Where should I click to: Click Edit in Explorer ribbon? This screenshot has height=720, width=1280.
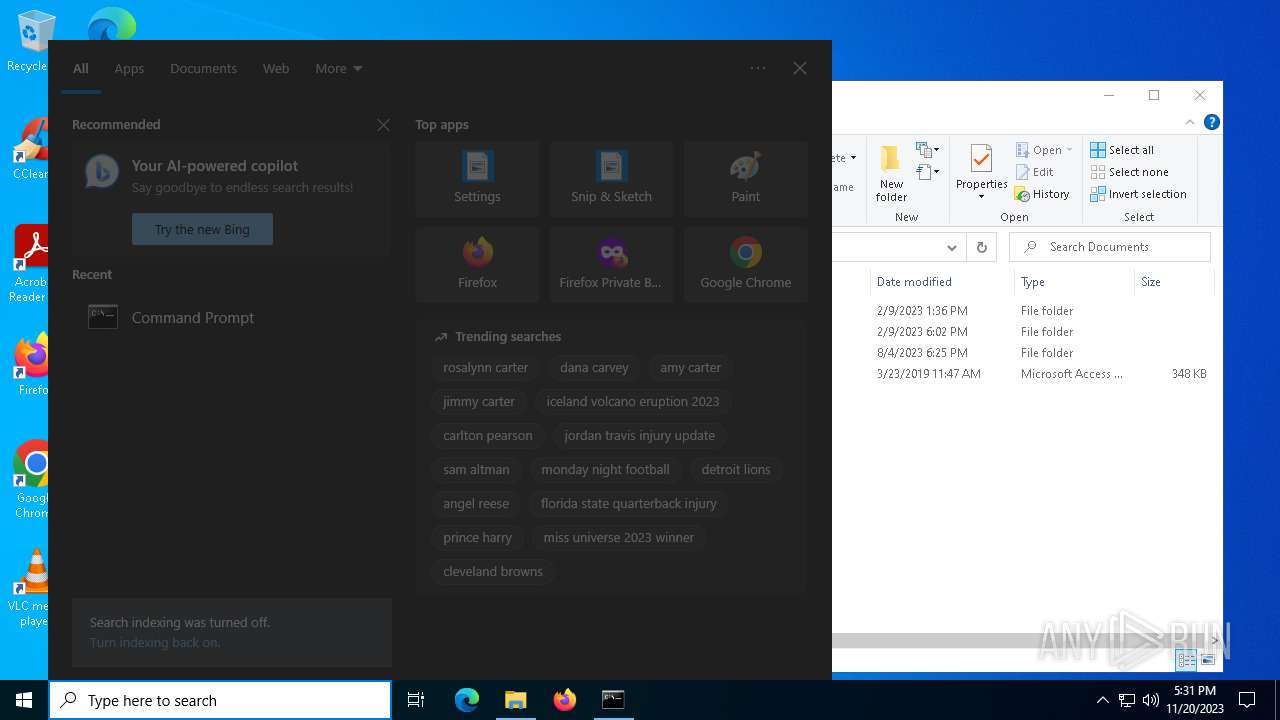pos(1035,172)
